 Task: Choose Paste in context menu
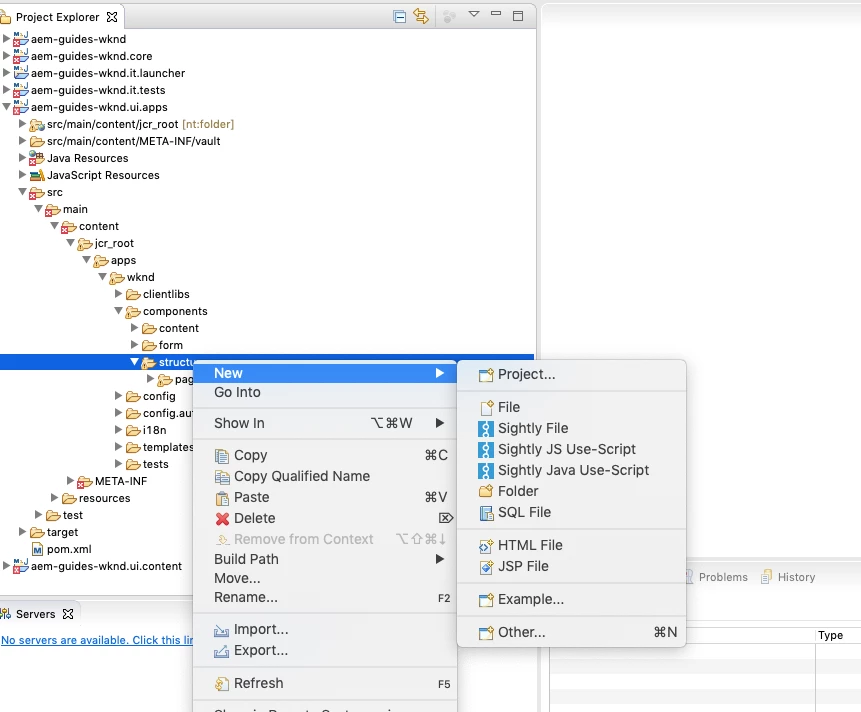(325, 497)
